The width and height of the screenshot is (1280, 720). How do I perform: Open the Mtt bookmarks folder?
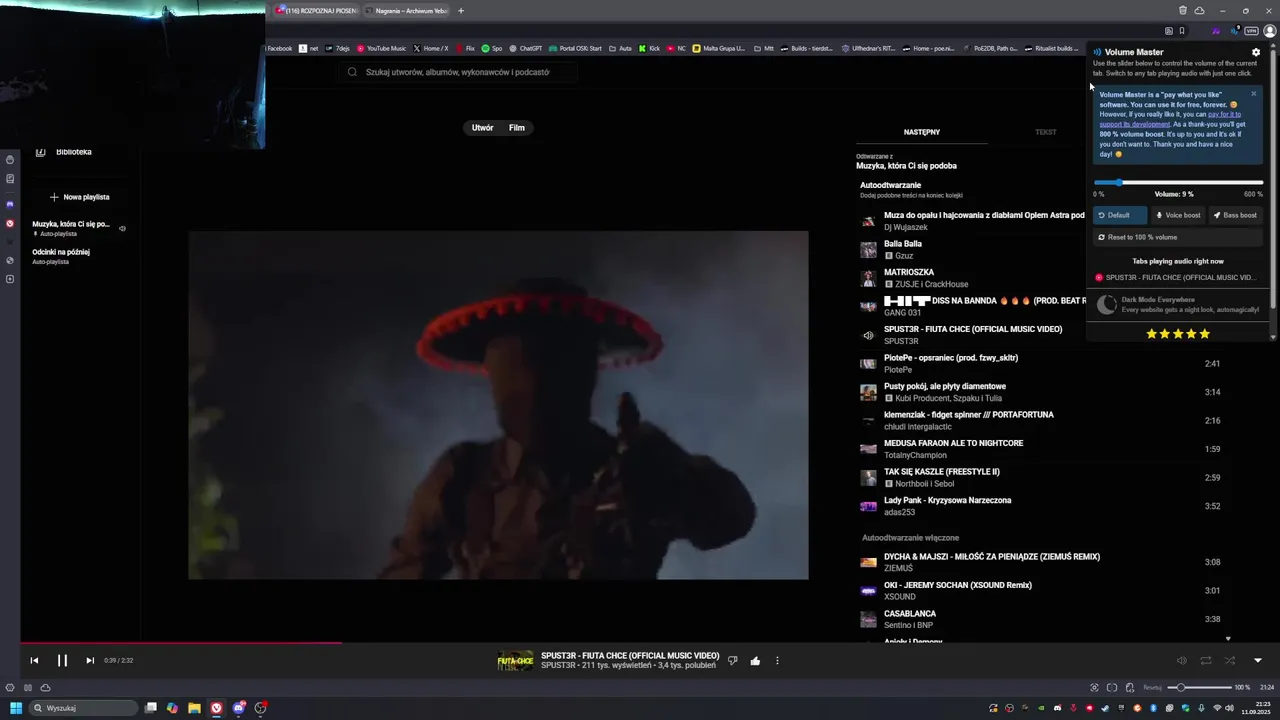click(x=764, y=48)
